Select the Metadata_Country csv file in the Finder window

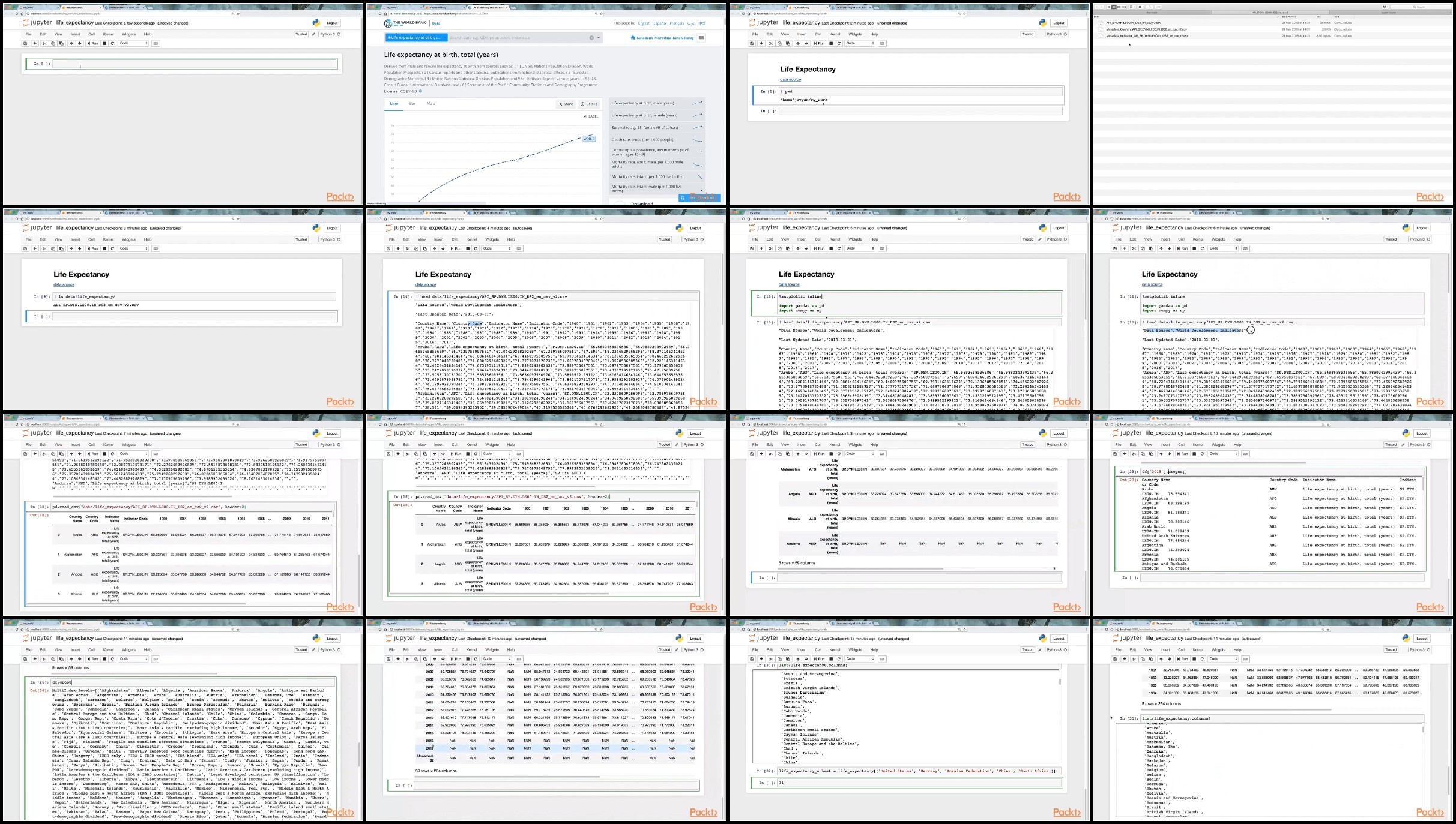pyautogui.click(x=1146, y=29)
